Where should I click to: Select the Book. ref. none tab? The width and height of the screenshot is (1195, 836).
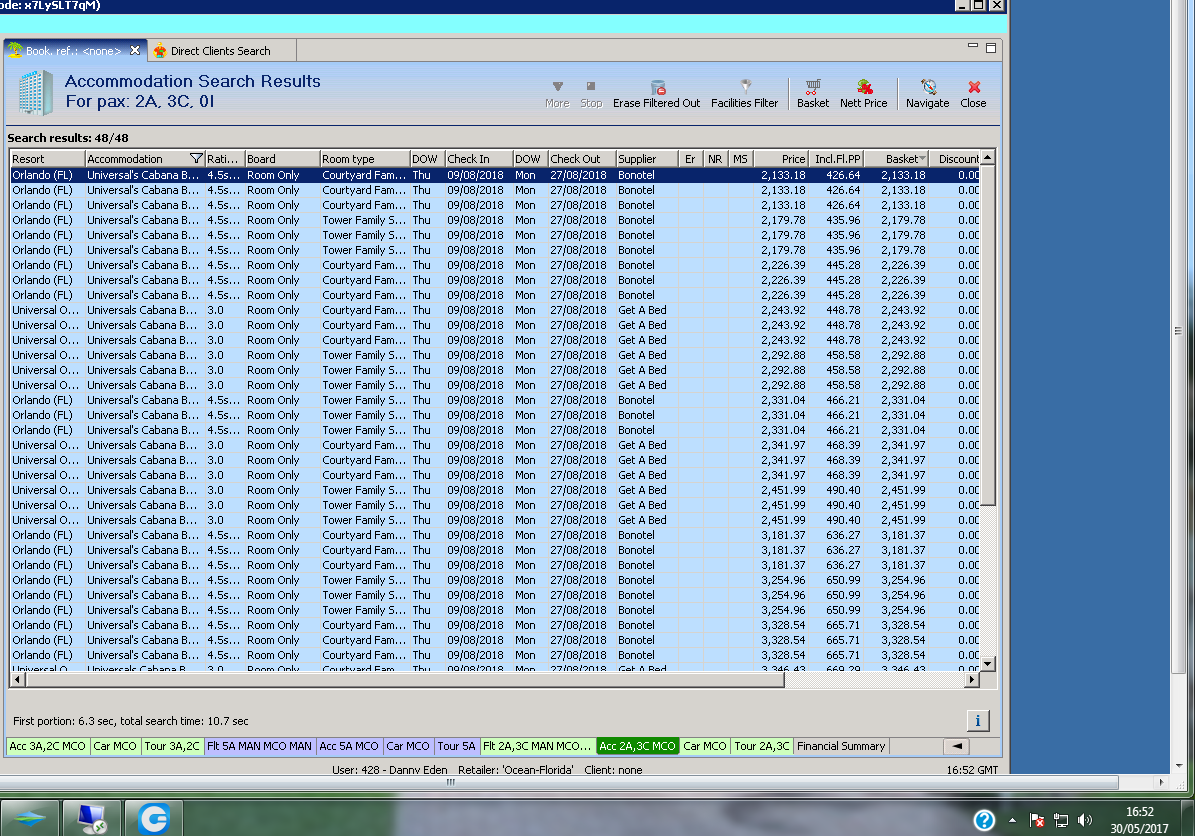tap(73, 51)
